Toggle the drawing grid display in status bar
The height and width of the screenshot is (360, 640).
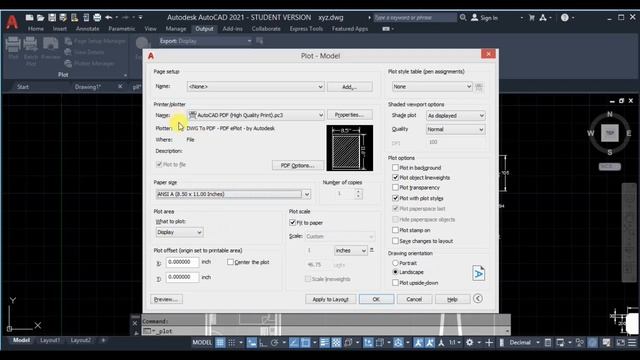pos(220,343)
